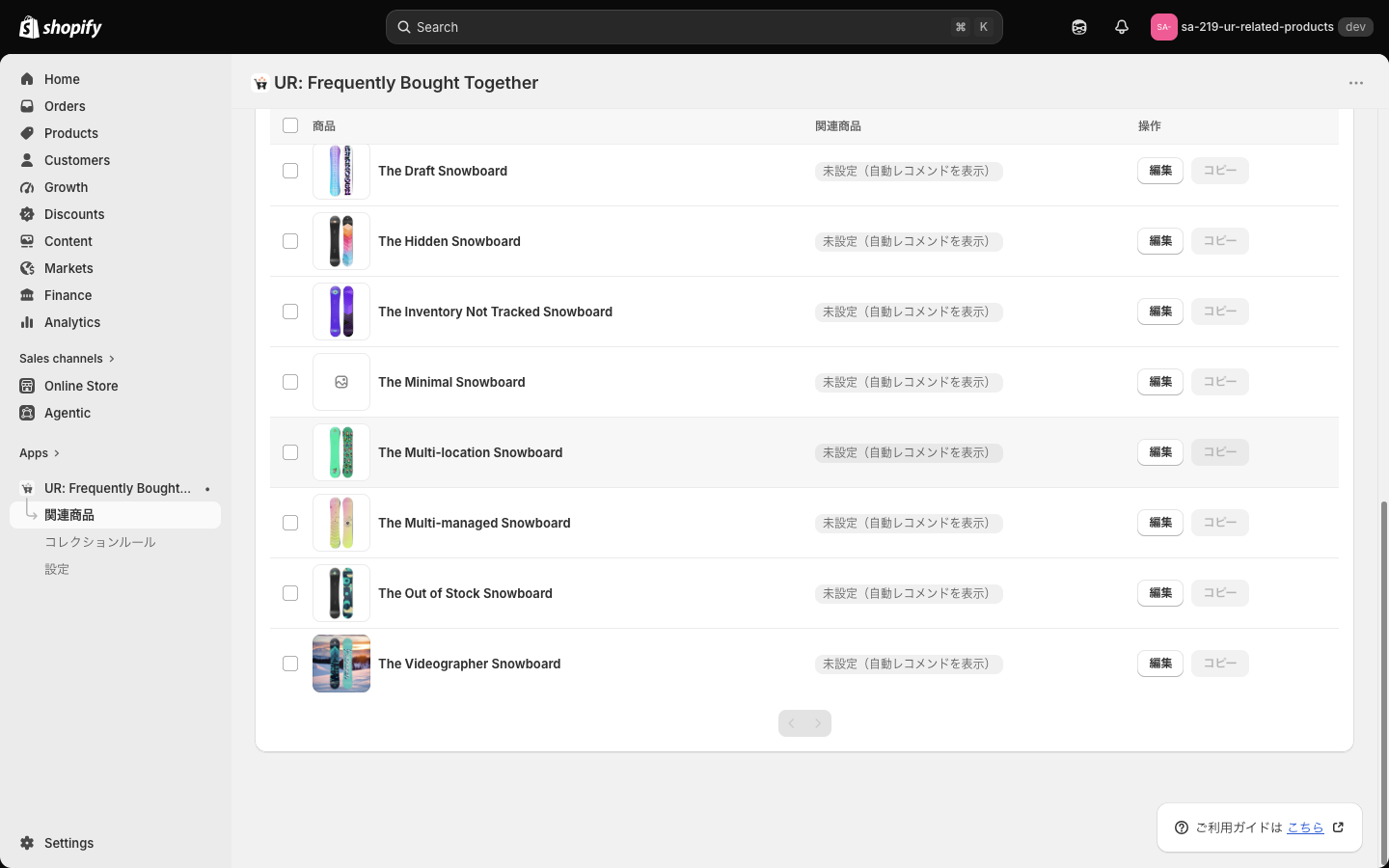Open the こちら usage guide link
The height and width of the screenshot is (868, 1389).
point(1305,827)
